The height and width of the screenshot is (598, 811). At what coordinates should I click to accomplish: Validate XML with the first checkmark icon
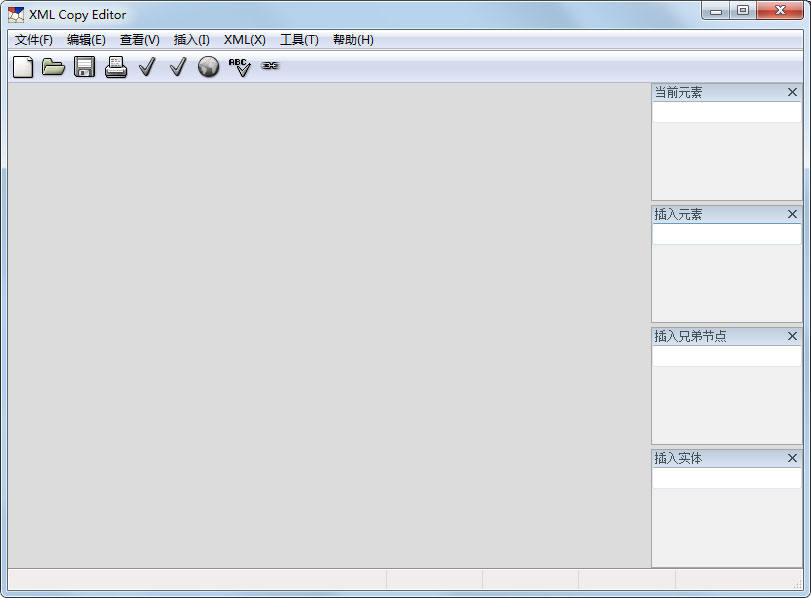pyautogui.click(x=147, y=66)
